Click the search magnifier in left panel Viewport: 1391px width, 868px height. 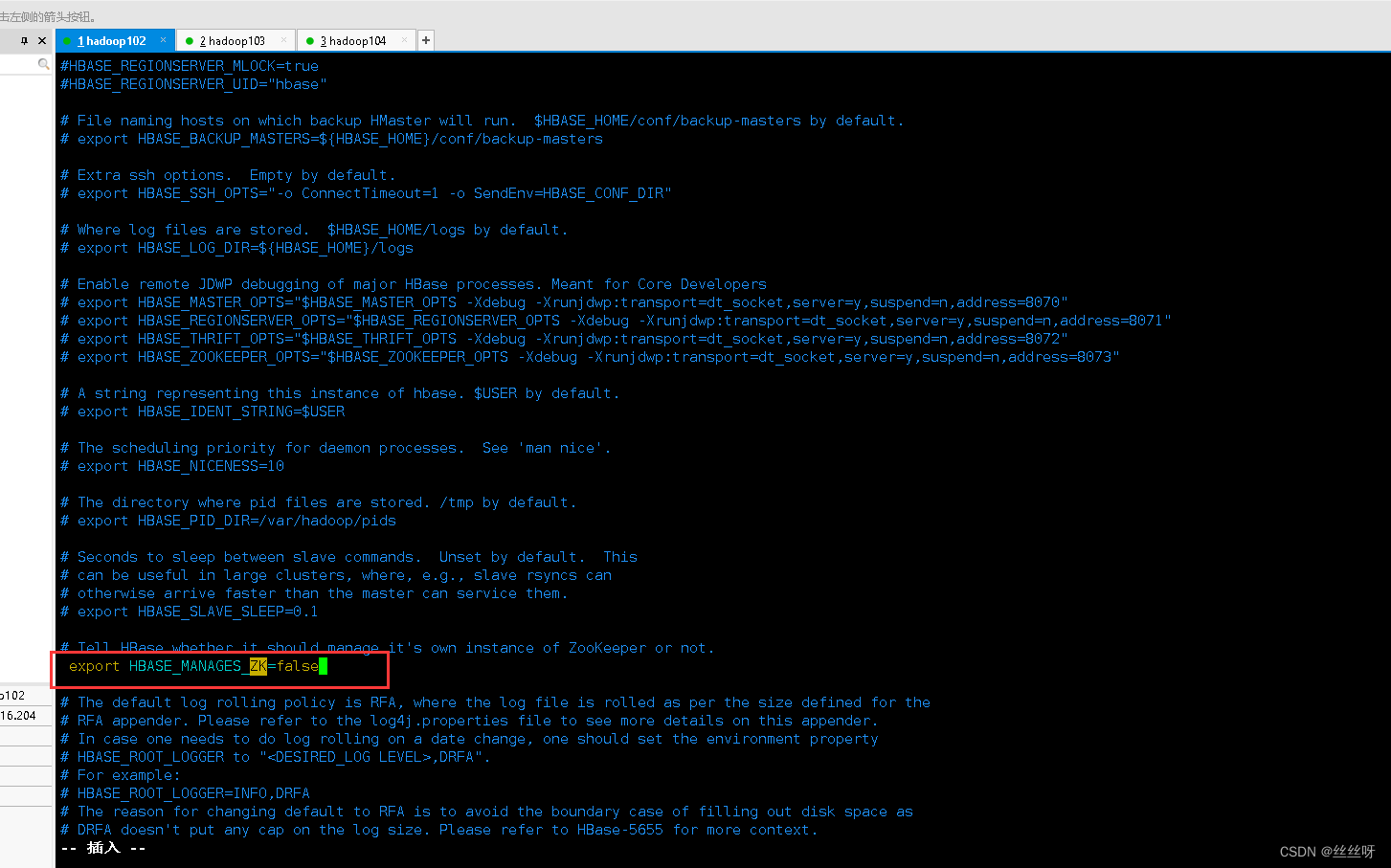(x=43, y=64)
